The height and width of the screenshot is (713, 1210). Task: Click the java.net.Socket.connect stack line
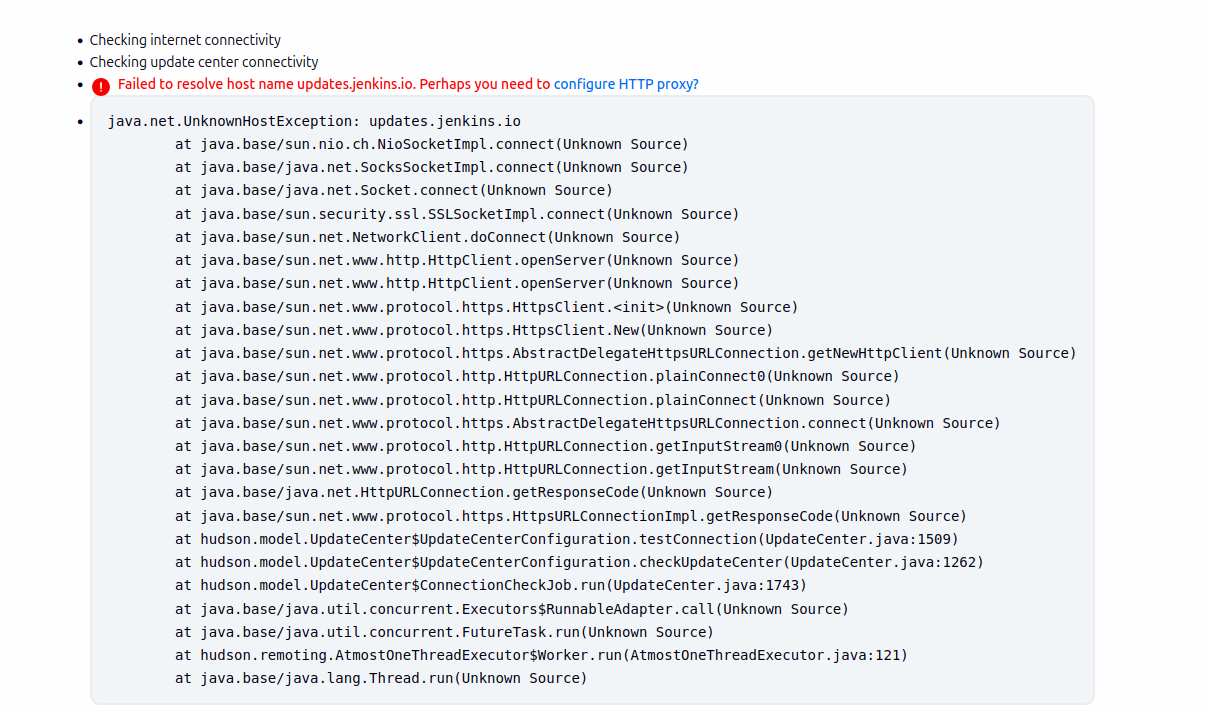(394, 190)
